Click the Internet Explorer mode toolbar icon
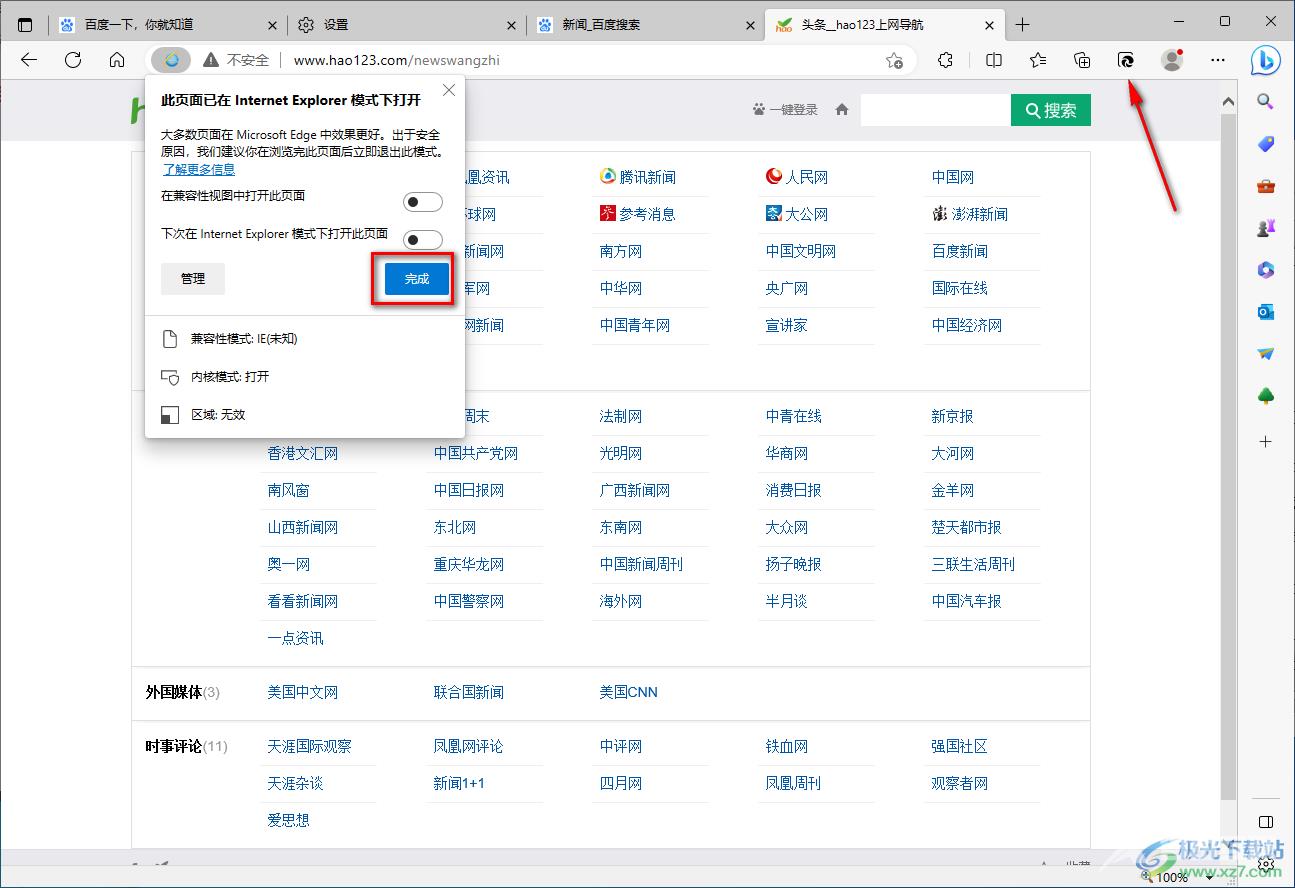This screenshot has width=1295, height=888. click(1126, 60)
